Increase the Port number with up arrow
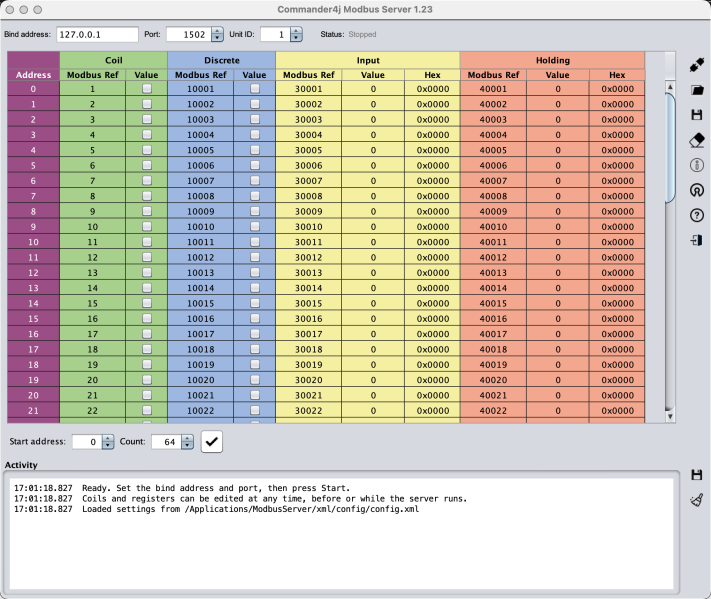711x599 pixels. (218, 31)
